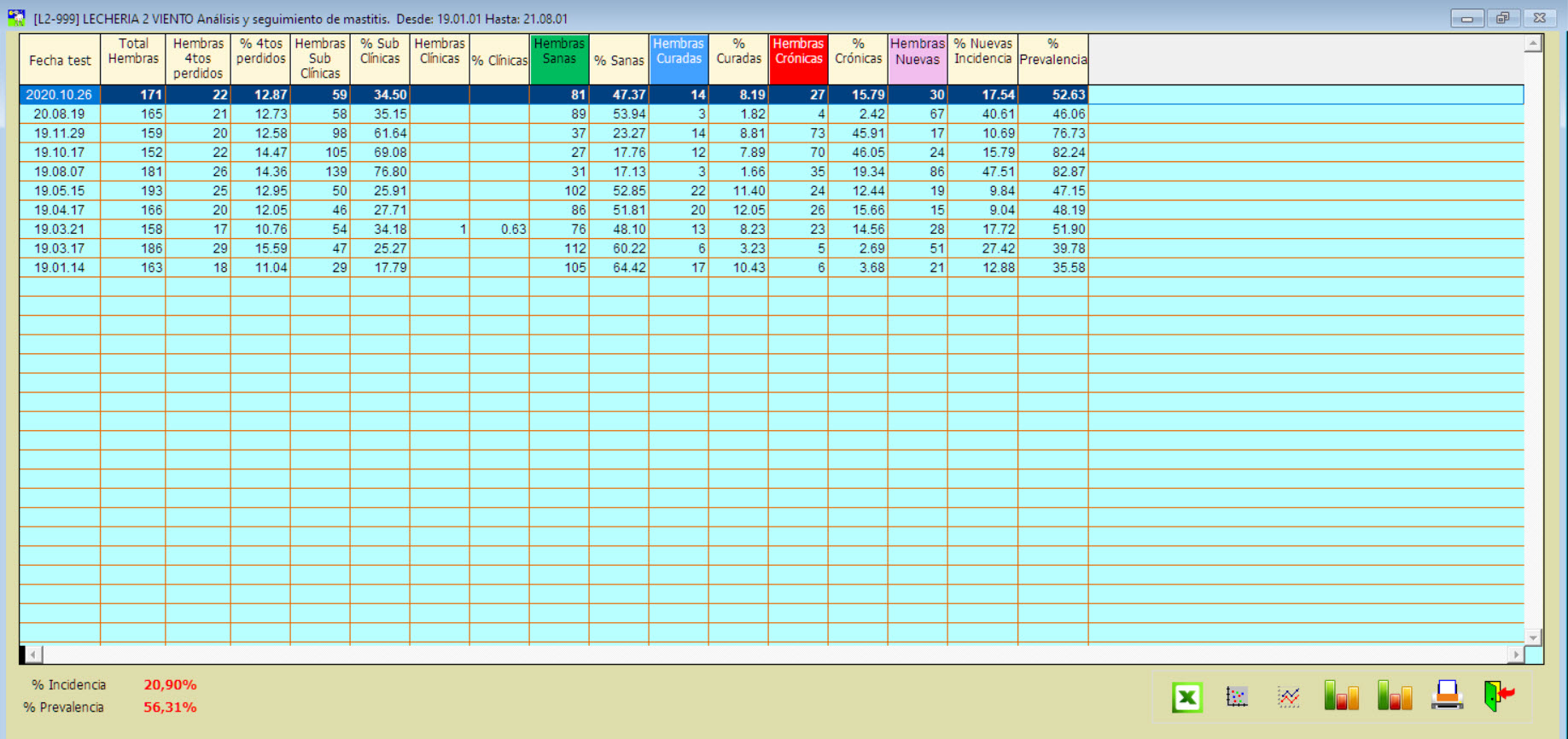Viewport: 1568px width, 739px height.
Task: Click the vertical scrollbar up arrow
Action: pyautogui.click(x=1533, y=43)
